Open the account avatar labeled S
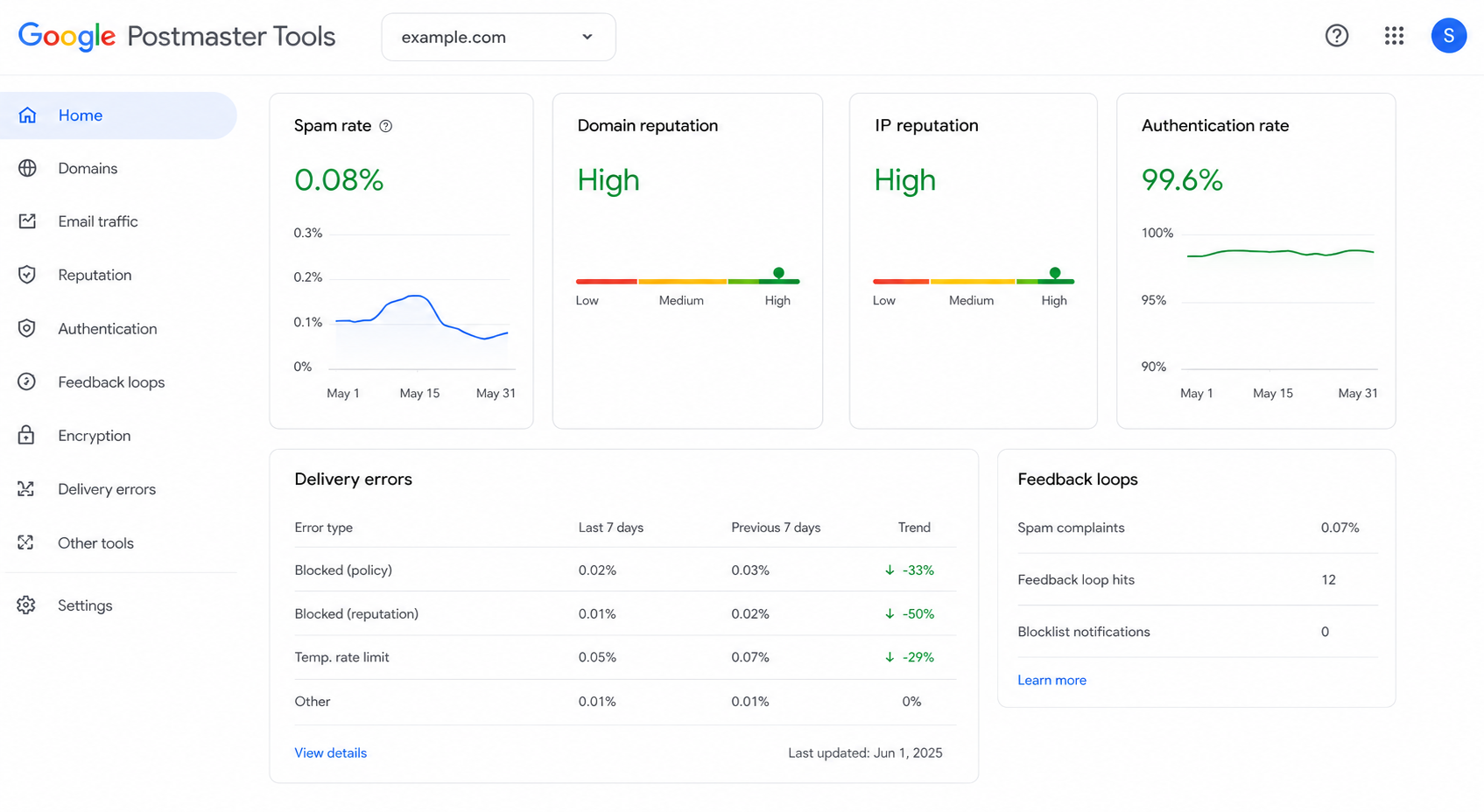 coord(1449,36)
